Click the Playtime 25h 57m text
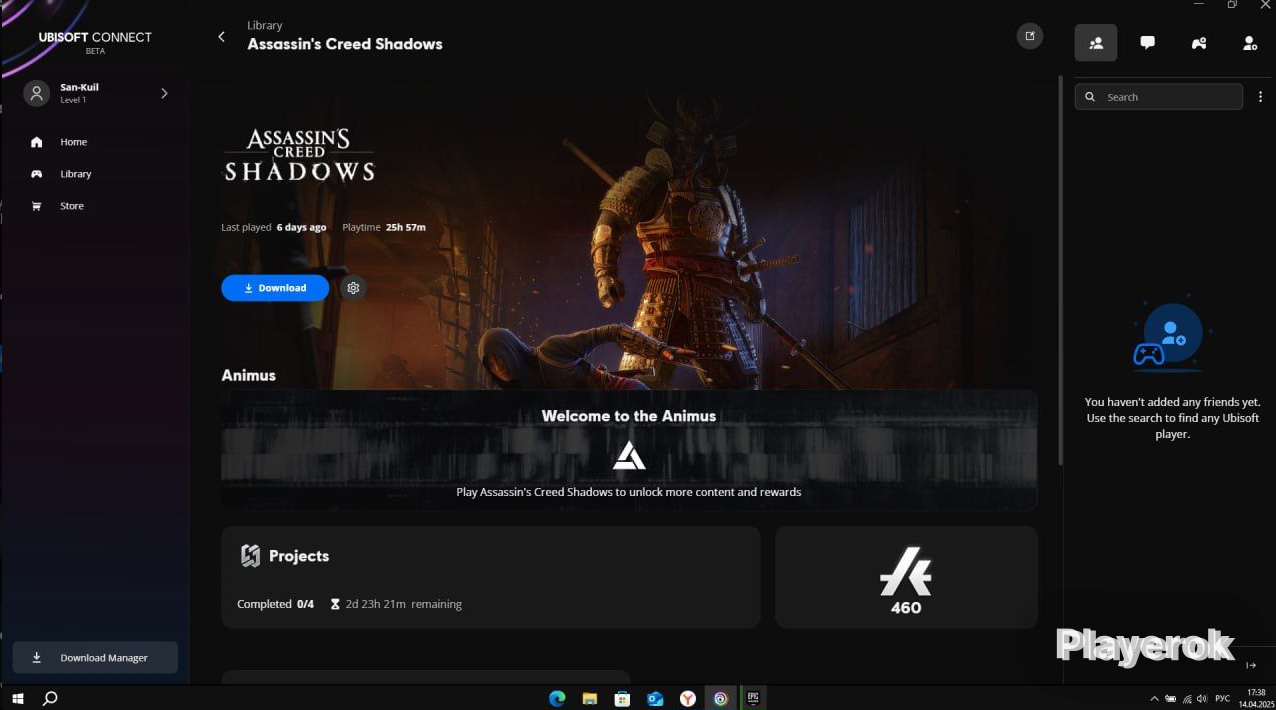Image resolution: width=1276 pixels, height=710 pixels. [x=384, y=227]
